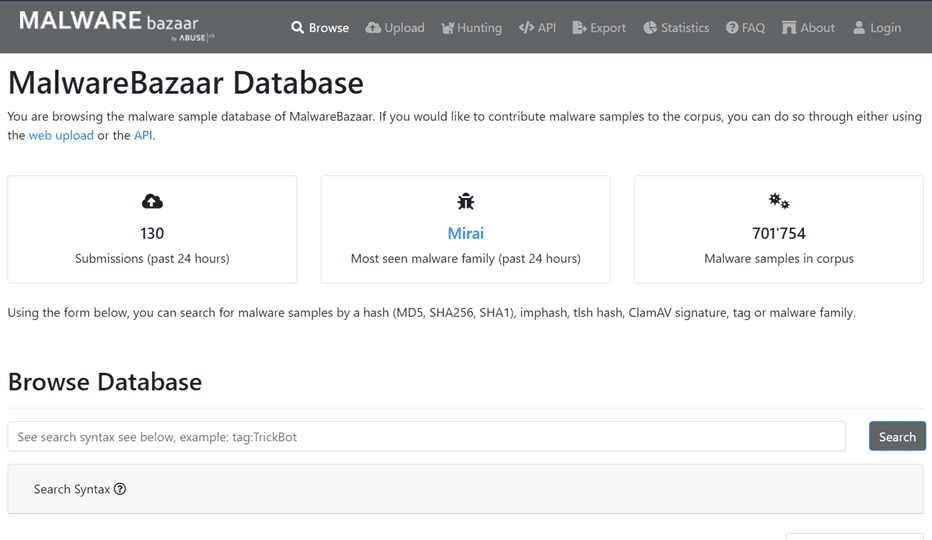
Task: Focus the database search input field
Action: click(x=426, y=437)
